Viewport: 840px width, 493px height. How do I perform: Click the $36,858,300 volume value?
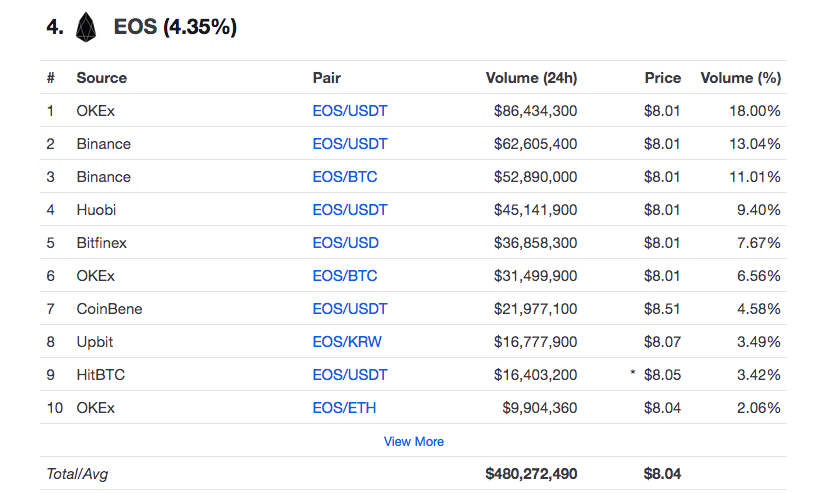point(536,243)
